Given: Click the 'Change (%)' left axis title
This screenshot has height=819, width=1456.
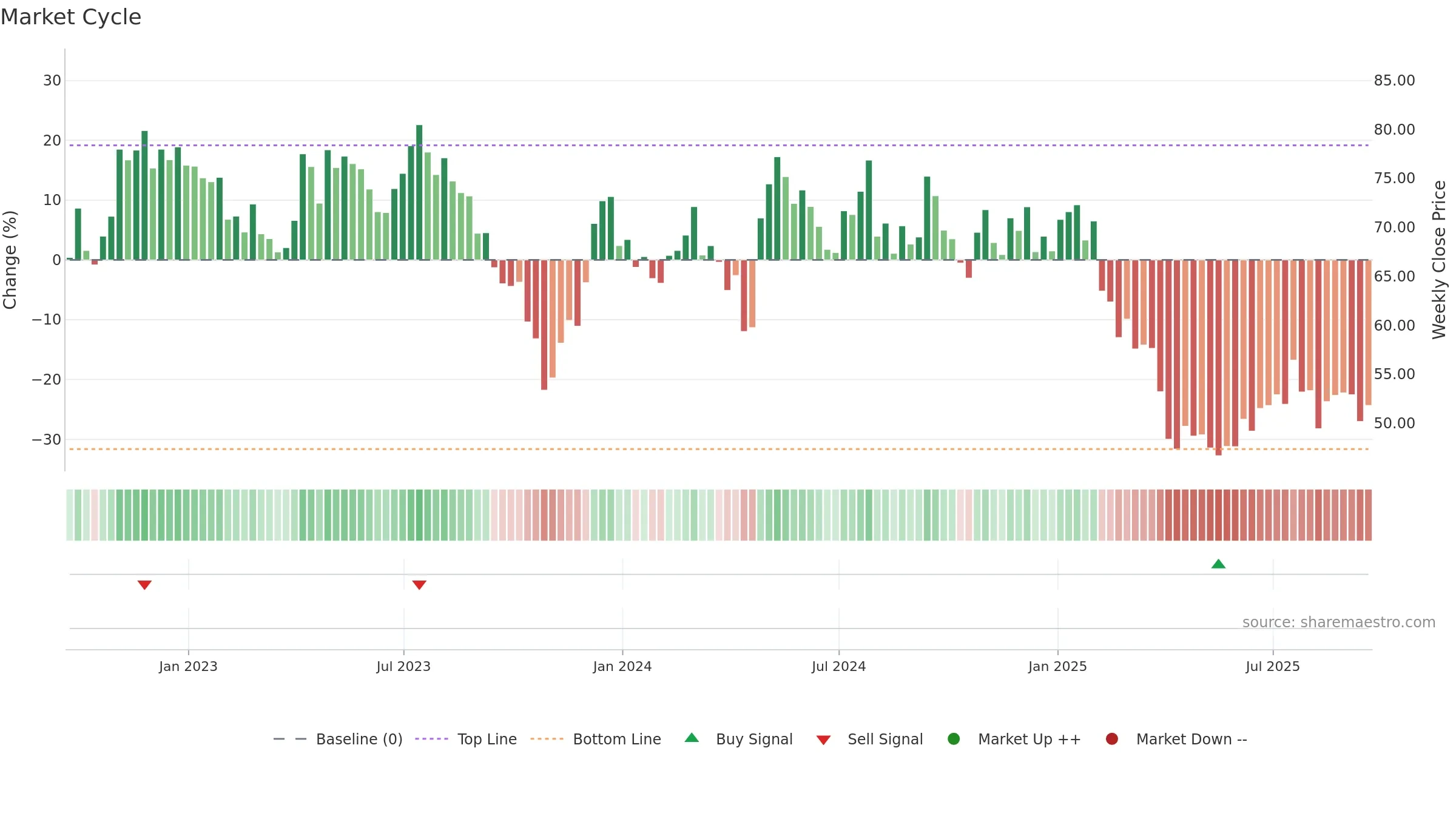Looking at the screenshot, I should pos(10,260).
